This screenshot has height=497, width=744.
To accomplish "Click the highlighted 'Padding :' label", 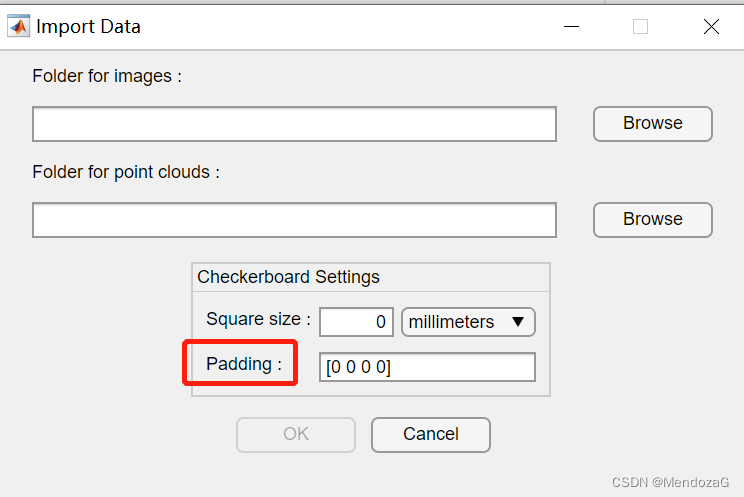I will pos(244,364).
